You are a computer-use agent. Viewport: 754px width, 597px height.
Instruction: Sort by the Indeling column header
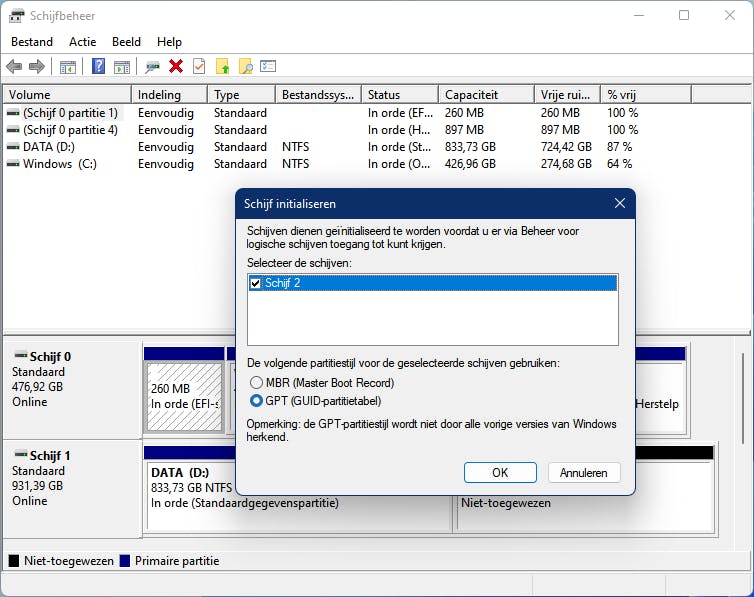[169, 95]
